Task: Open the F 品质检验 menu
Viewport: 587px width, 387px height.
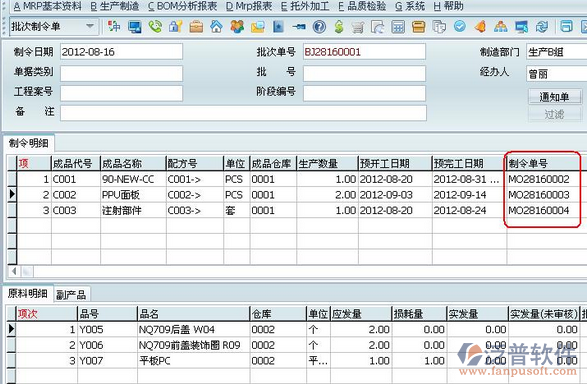Action: pos(362,6)
